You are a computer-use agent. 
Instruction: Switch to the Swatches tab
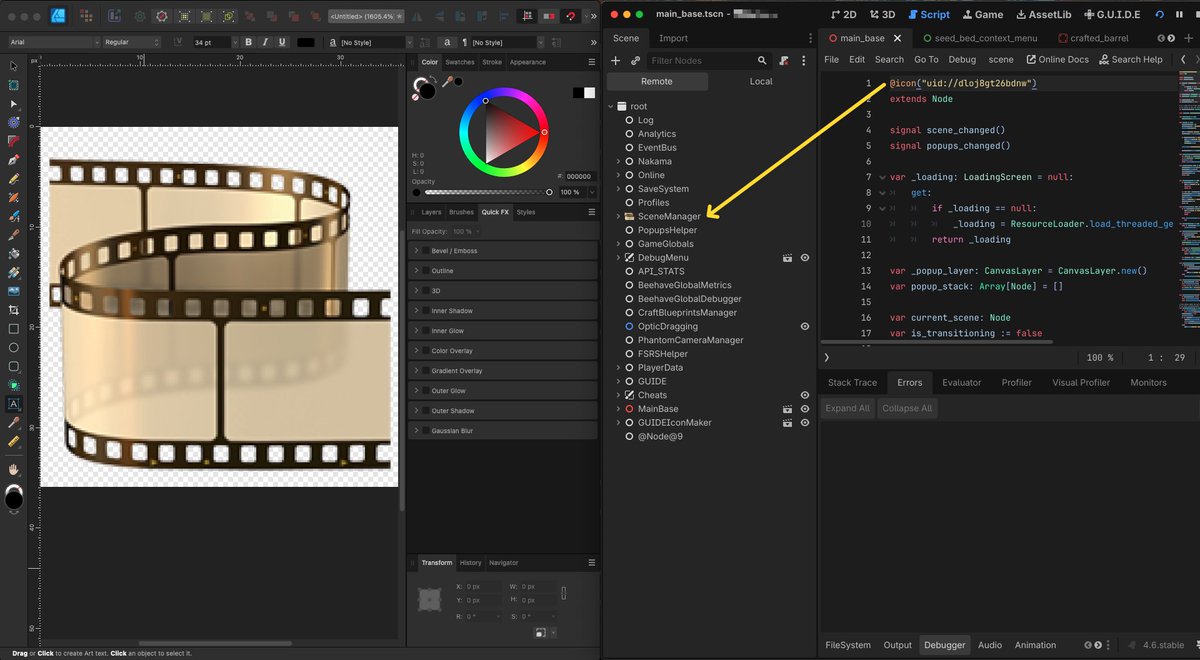click(x=460, y=62)
